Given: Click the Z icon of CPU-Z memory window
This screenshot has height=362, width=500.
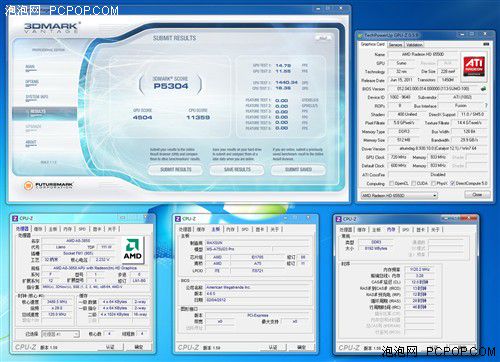Looking at the screenshot, I should point(339,219).
